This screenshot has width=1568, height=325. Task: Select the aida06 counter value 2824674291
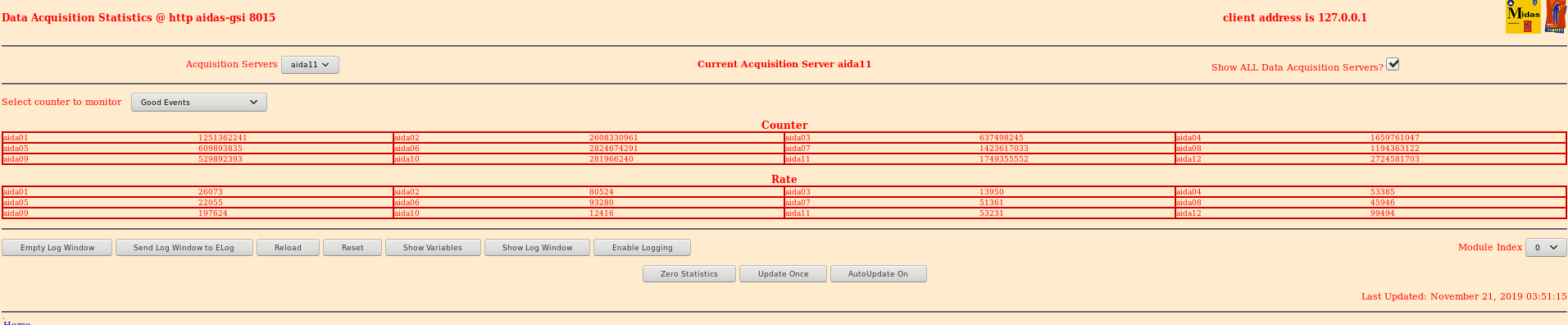pos(614,149)
